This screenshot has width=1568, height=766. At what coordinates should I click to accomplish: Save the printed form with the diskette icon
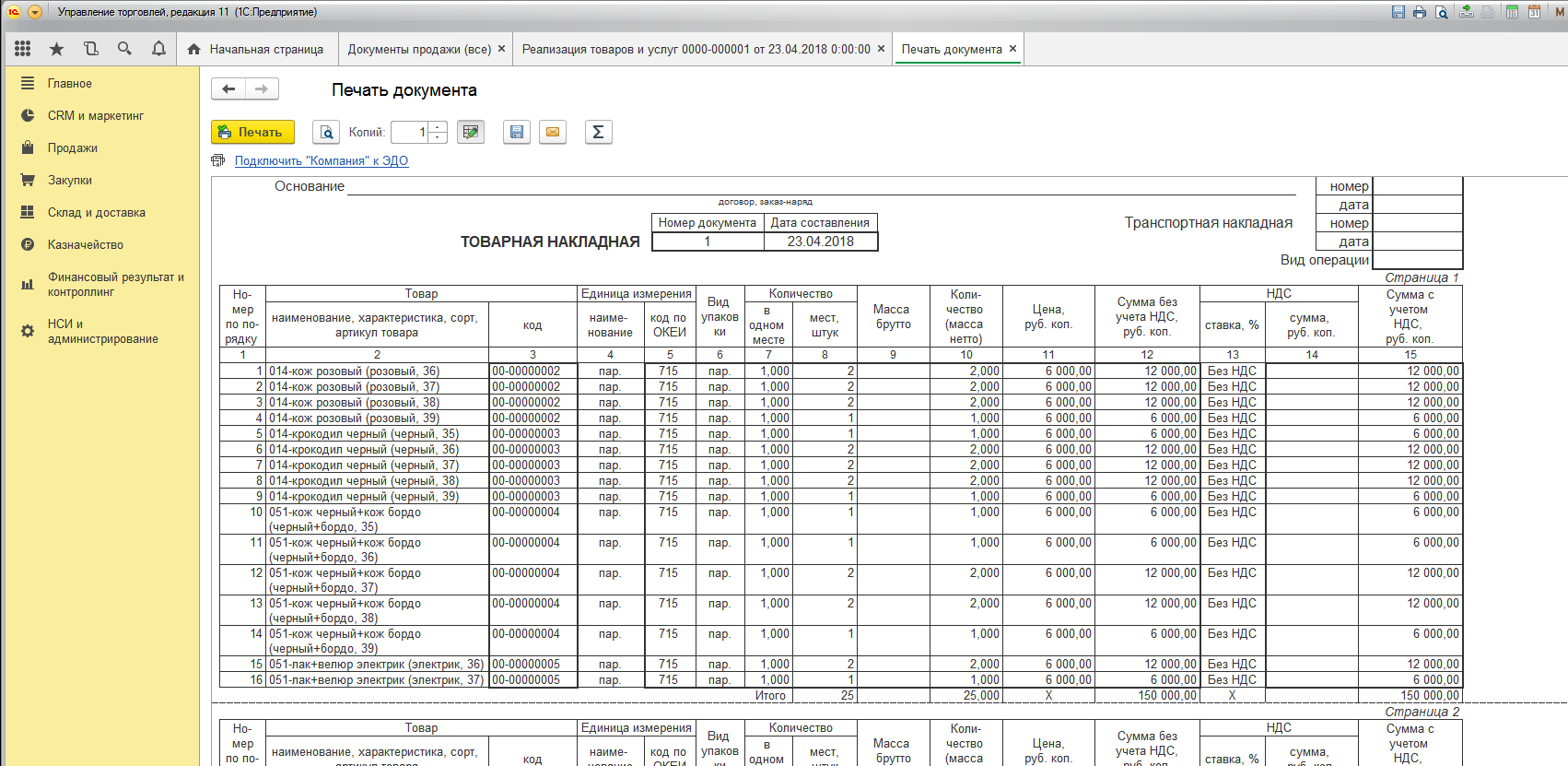(x=517, y=133)
